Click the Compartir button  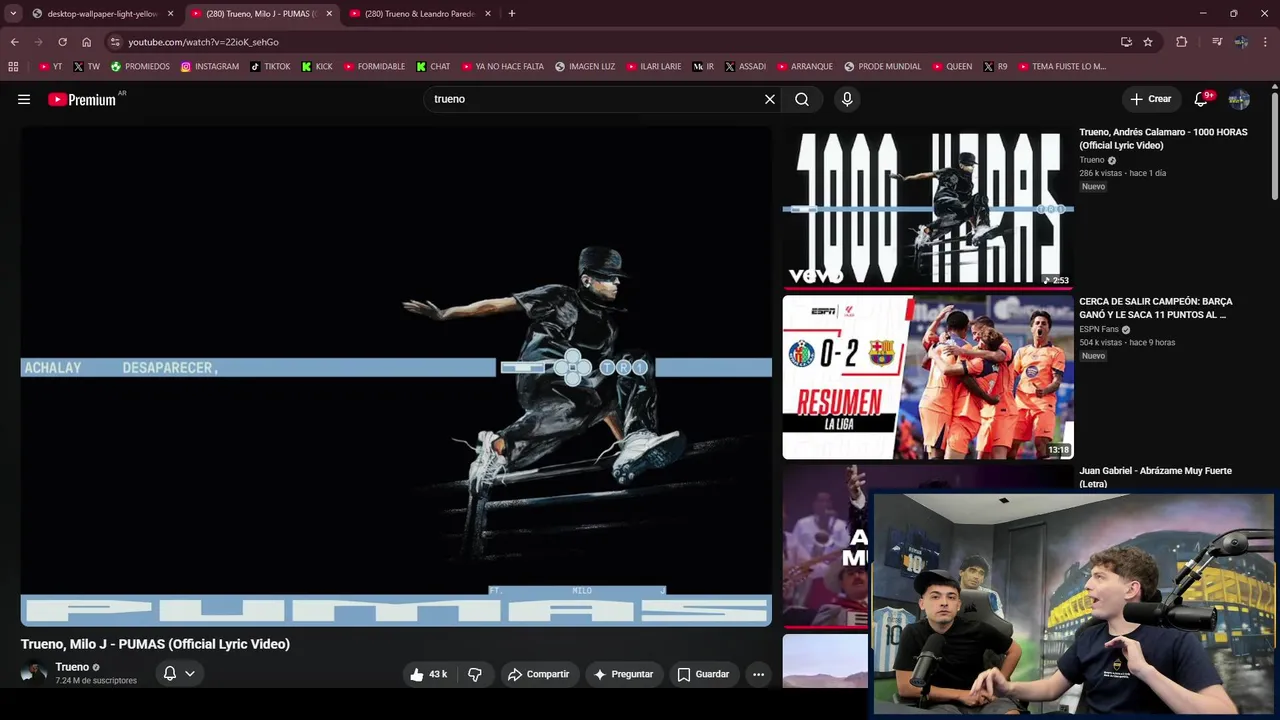point(538,674)
